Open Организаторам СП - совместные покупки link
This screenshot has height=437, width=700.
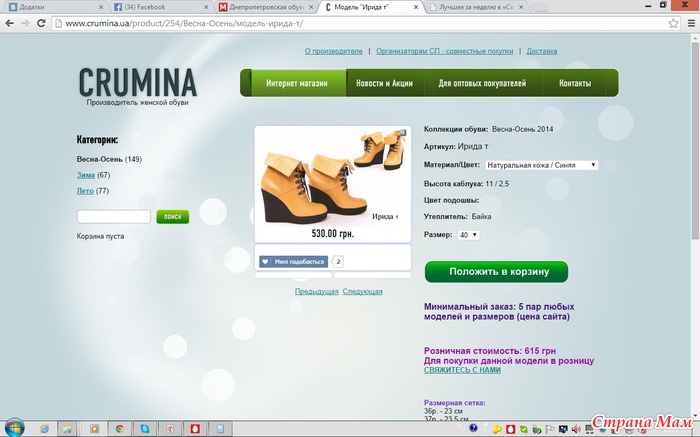tap(445, 51)
